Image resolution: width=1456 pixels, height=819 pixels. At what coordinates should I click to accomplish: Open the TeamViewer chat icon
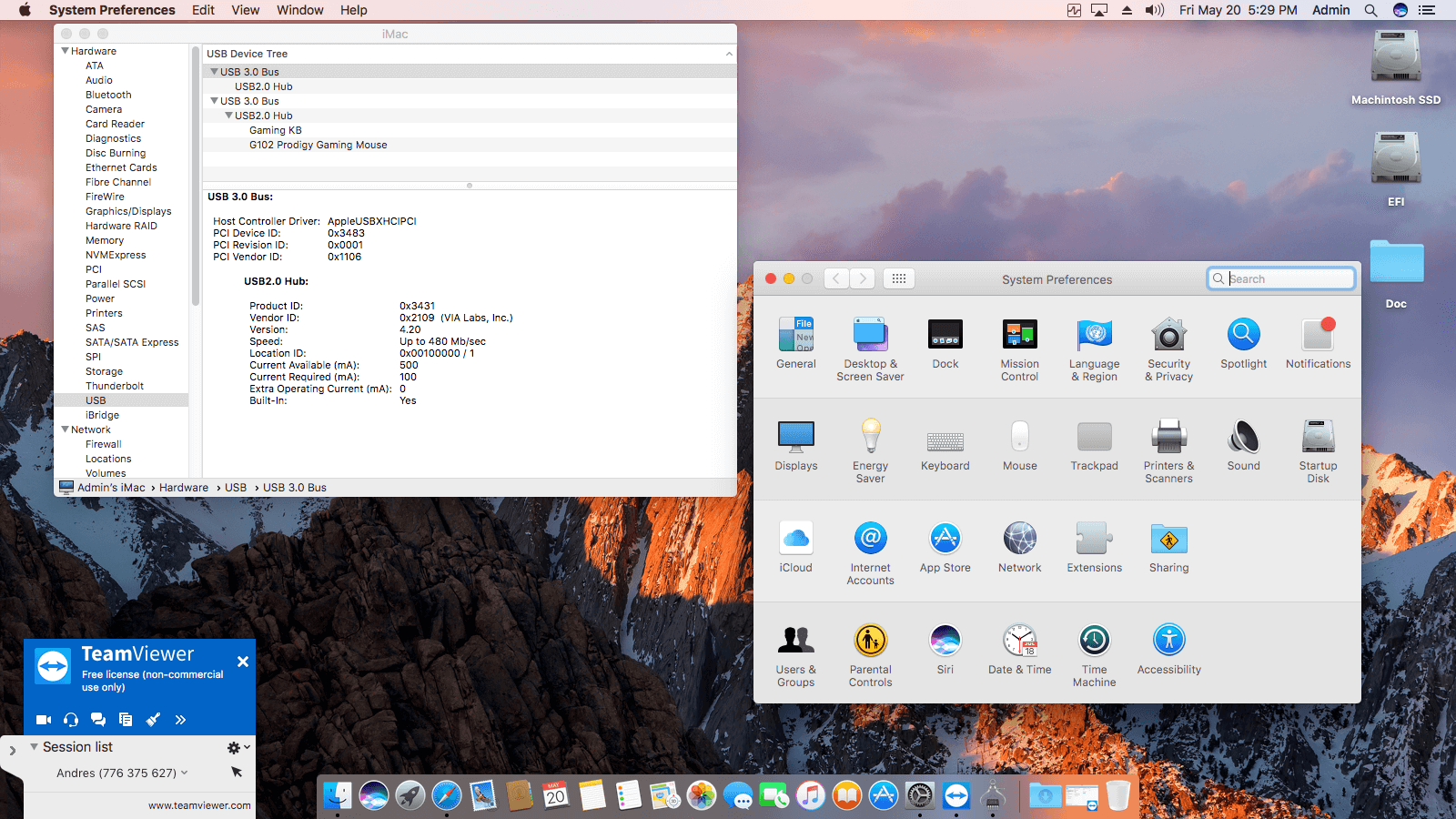point(97,719)
